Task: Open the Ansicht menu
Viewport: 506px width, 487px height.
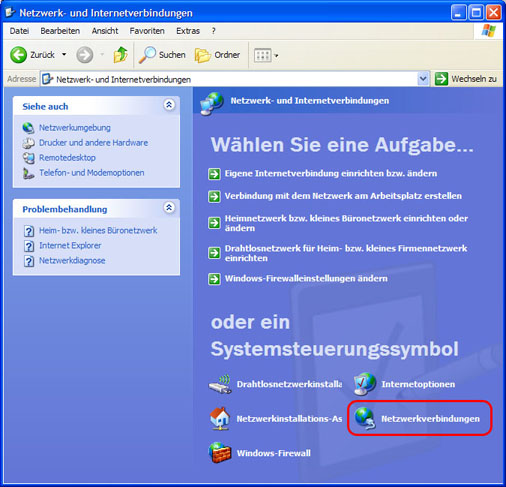Action: (x=105, y=31)
